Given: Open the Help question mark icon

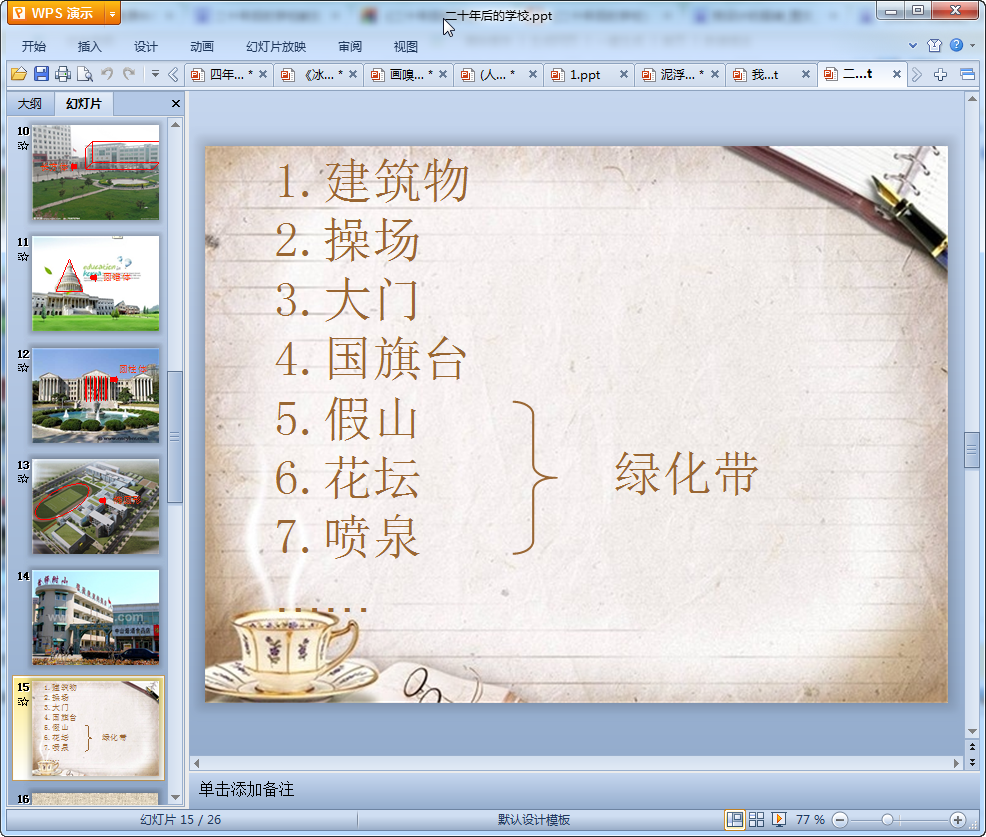Looking at the screenshot, I should click(x=957, y=45).
